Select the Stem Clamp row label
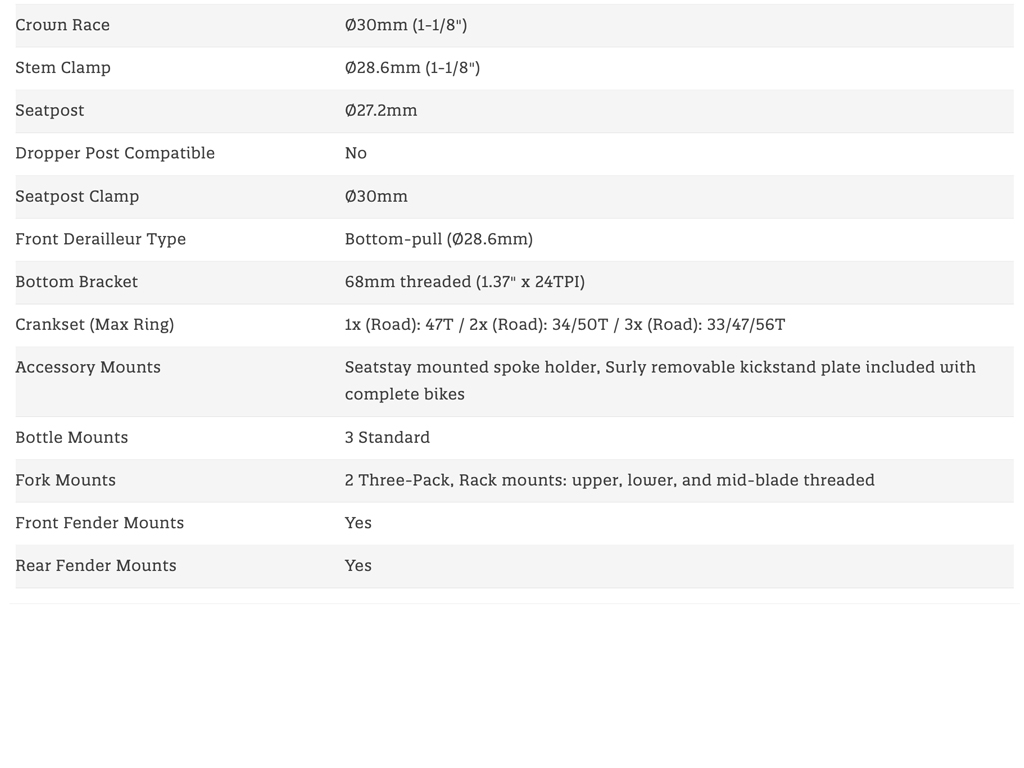This screenshot has width=1024, height=768. (x=63, y=68)
